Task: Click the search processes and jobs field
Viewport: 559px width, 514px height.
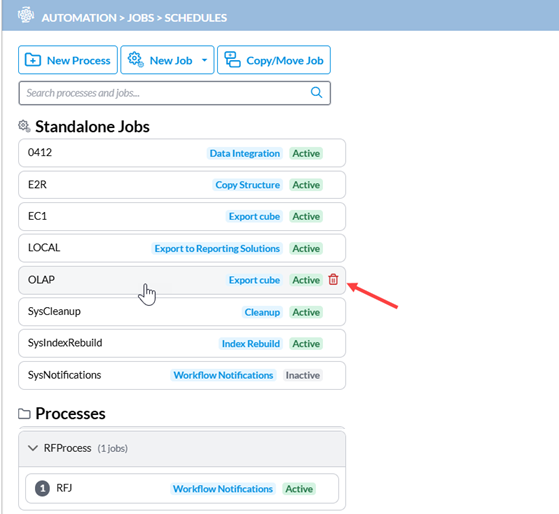Action: pos(174,93)
